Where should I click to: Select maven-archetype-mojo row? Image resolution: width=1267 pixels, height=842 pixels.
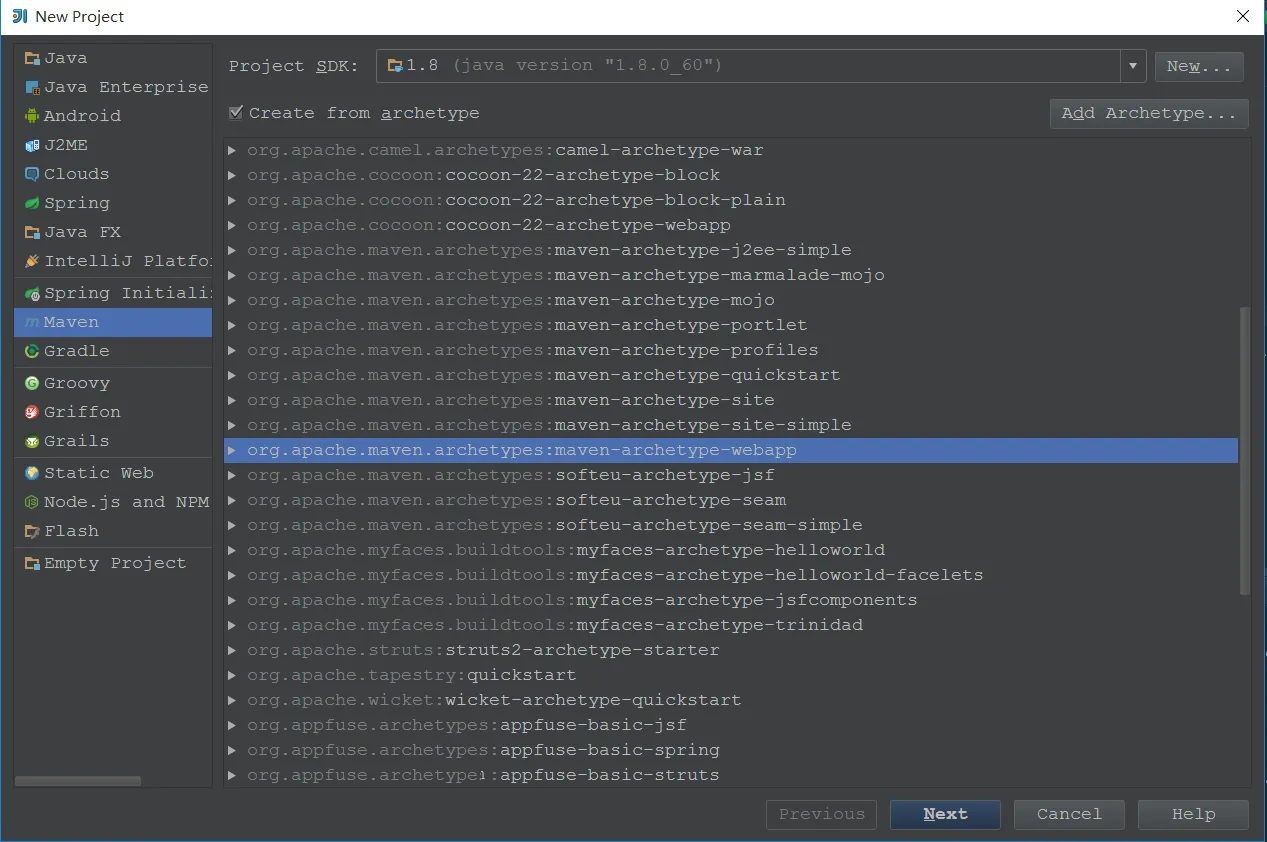coord(731,300)
